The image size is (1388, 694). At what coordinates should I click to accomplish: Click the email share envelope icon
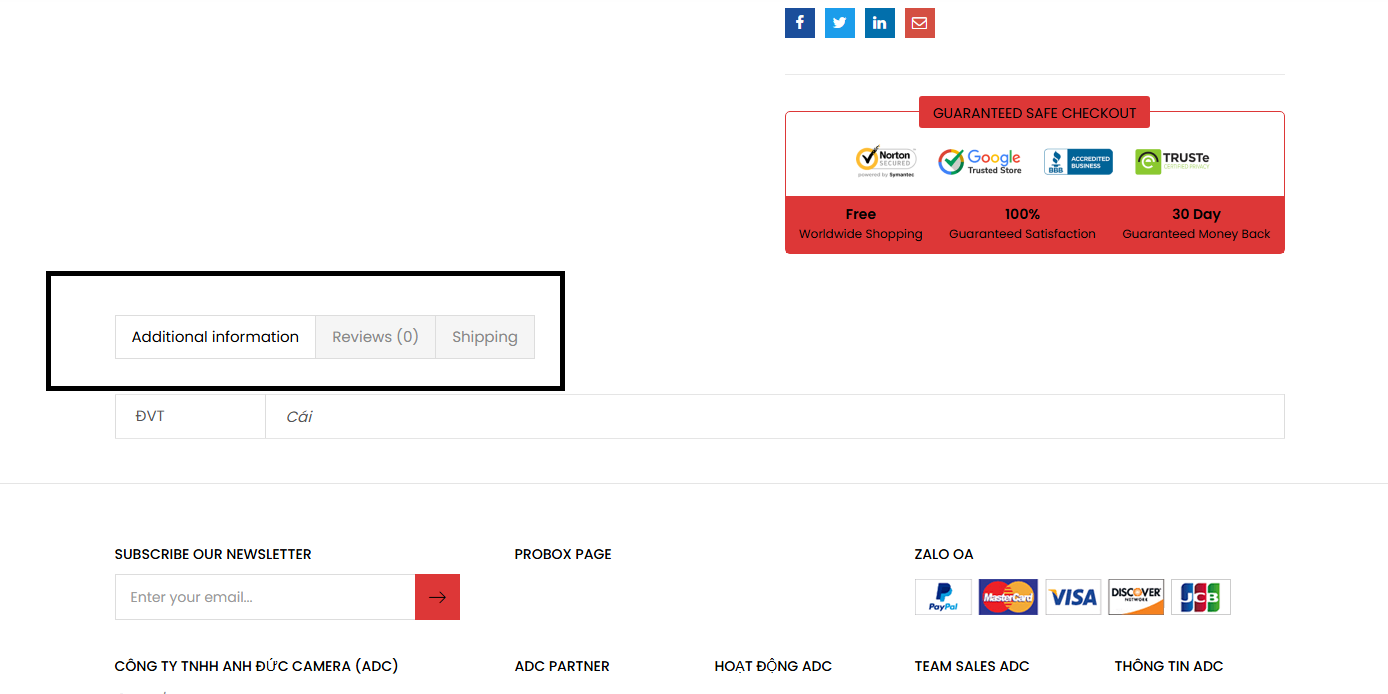click(x=919, y=23)
